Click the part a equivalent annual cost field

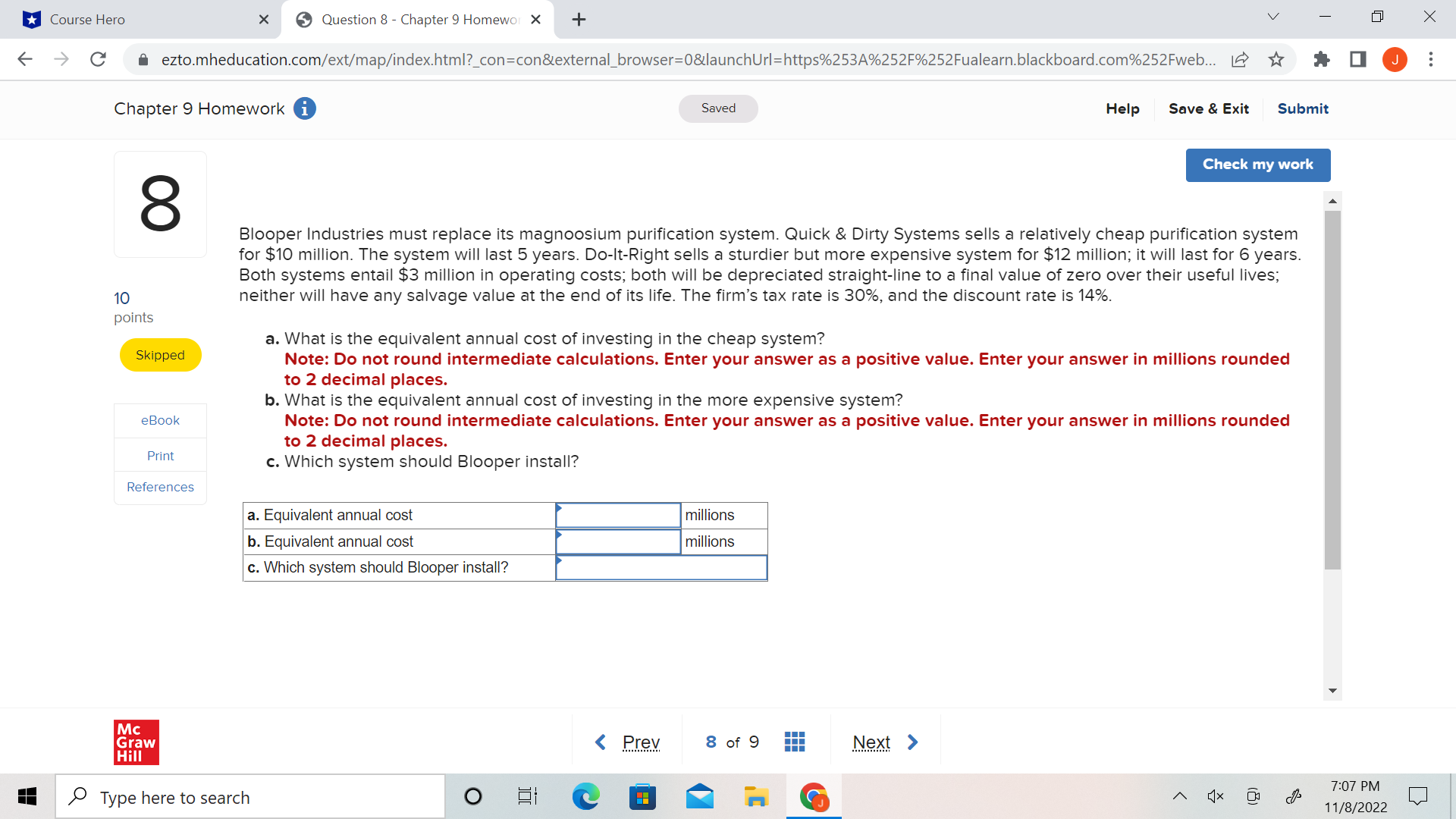[x=618, y=516]
